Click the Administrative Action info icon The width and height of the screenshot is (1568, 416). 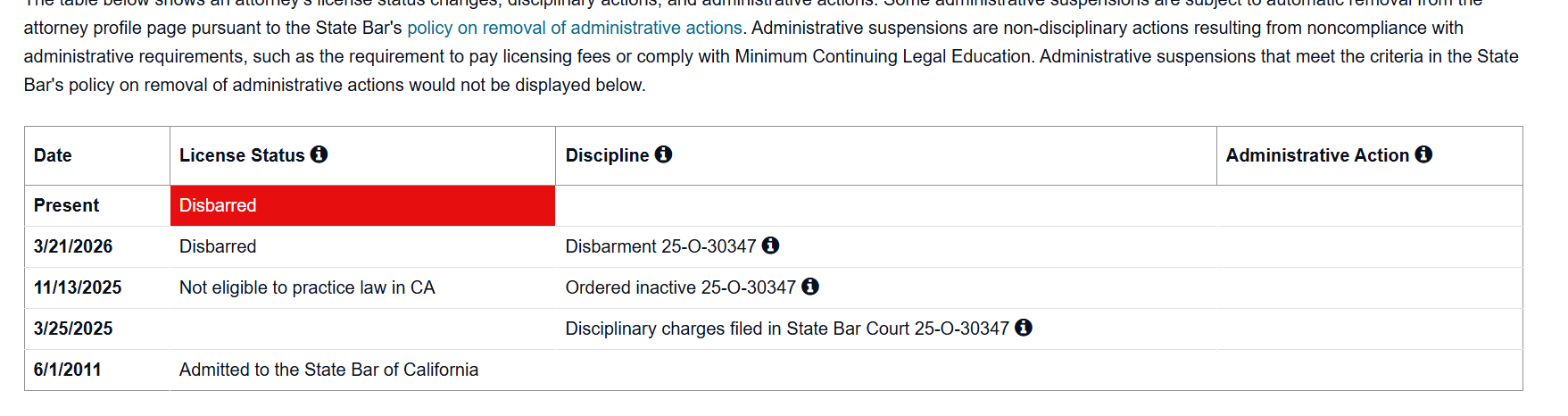click(x=1423, y=154)
